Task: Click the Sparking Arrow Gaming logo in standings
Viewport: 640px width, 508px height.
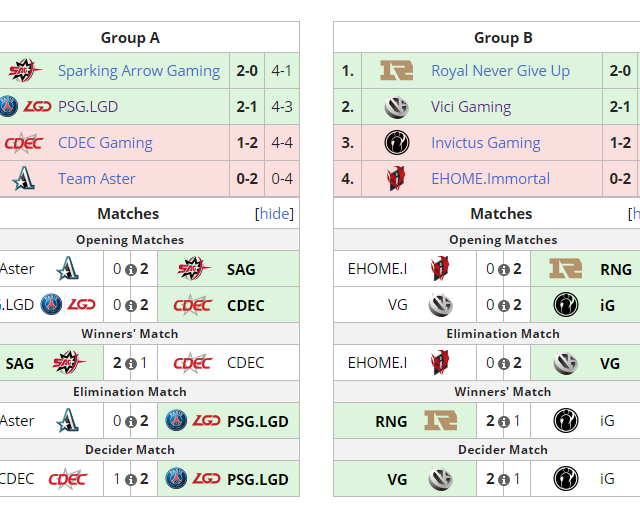Action: tap(24, 71)
